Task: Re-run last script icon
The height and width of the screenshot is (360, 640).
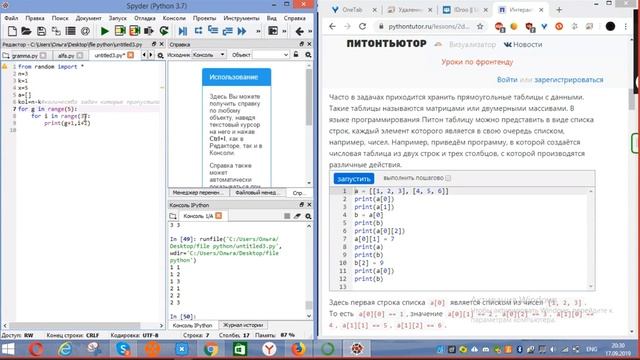Action: coord(164,31)
